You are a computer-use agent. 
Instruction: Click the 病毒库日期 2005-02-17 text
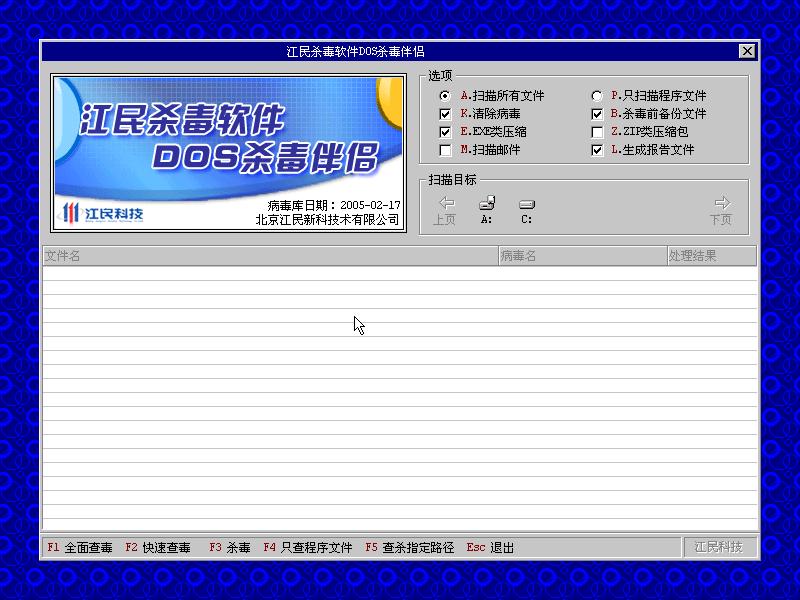pyautogui.click(x=334, y=205)
